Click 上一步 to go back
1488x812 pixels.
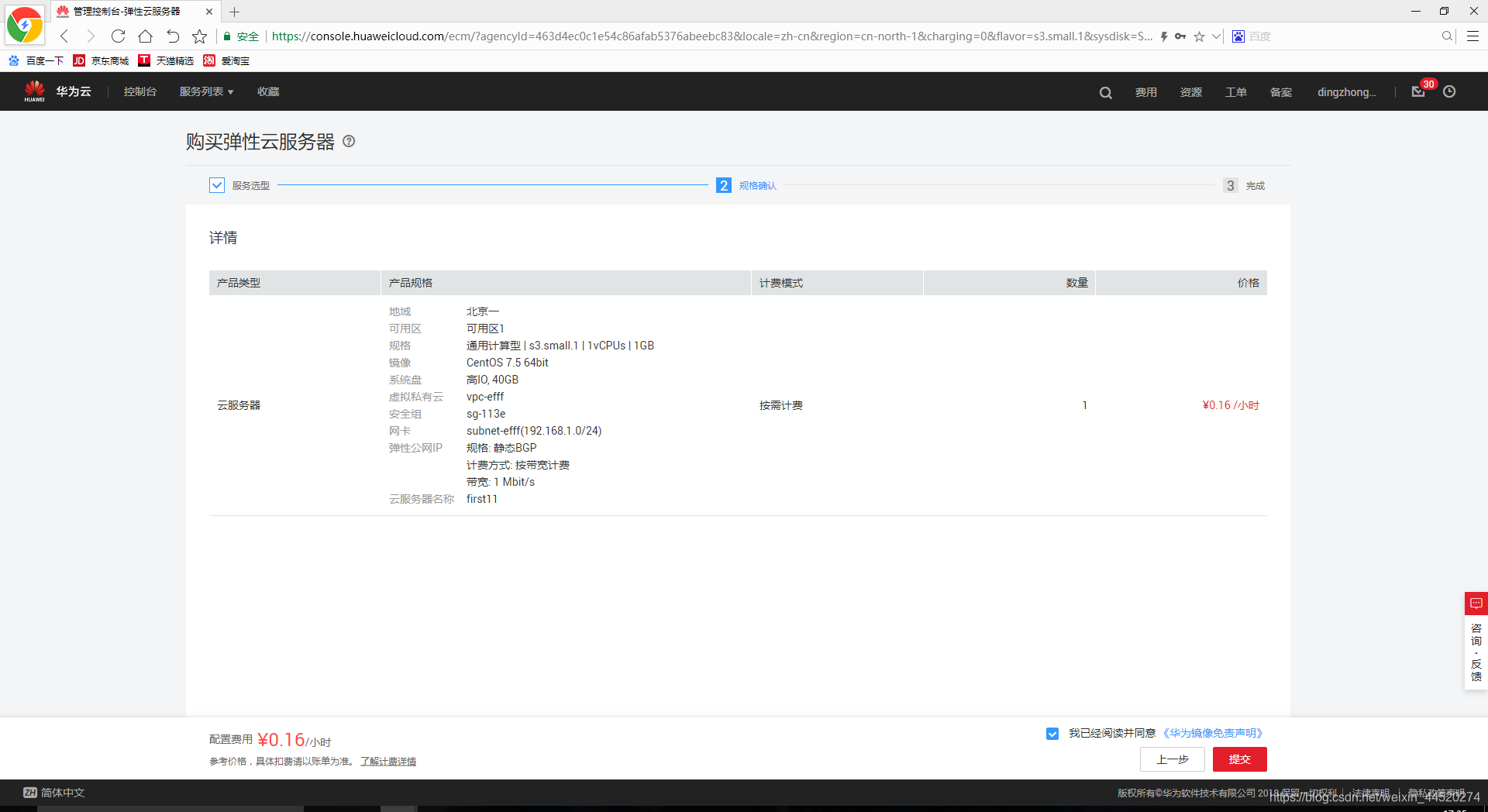click(1172, 759)
